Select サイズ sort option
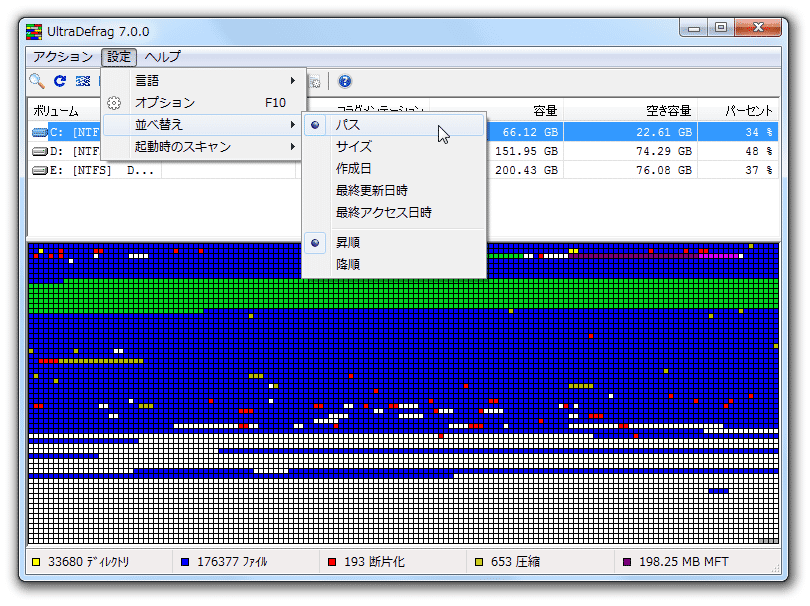 pos(394,147)
